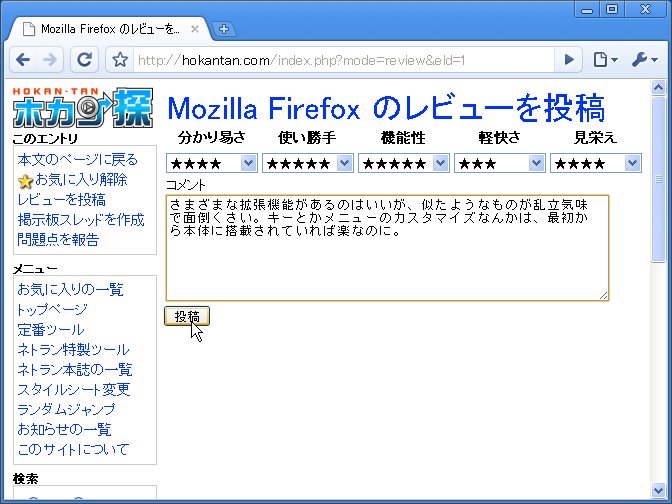Open the 軽快さ rating dropdown
Viewport: 672px width, 504px height.
coord(500,163)
